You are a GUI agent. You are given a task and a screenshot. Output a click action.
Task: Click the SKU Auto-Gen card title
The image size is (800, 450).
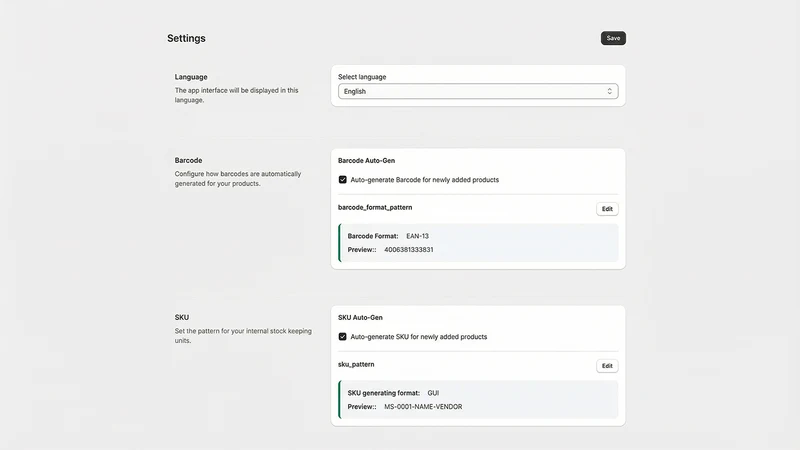coord(360,317)
